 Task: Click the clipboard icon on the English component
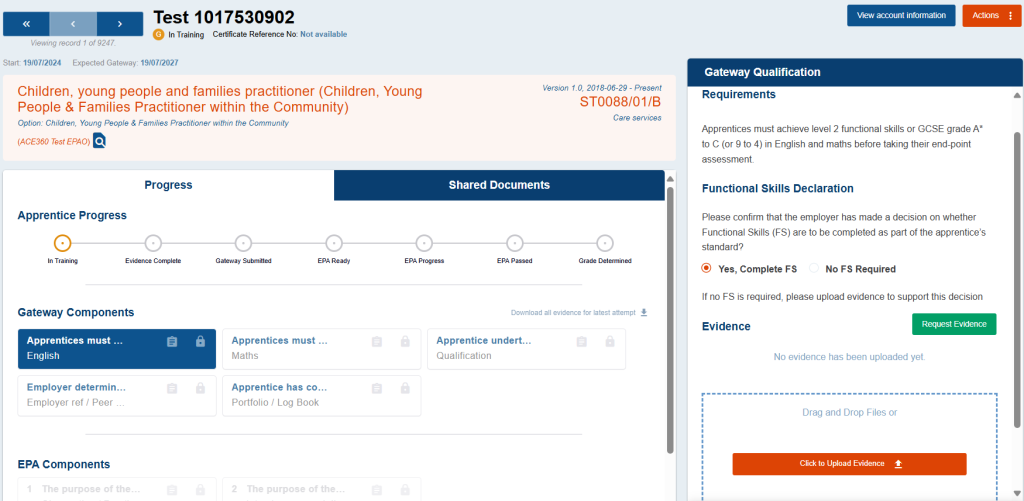coord(172,342)
